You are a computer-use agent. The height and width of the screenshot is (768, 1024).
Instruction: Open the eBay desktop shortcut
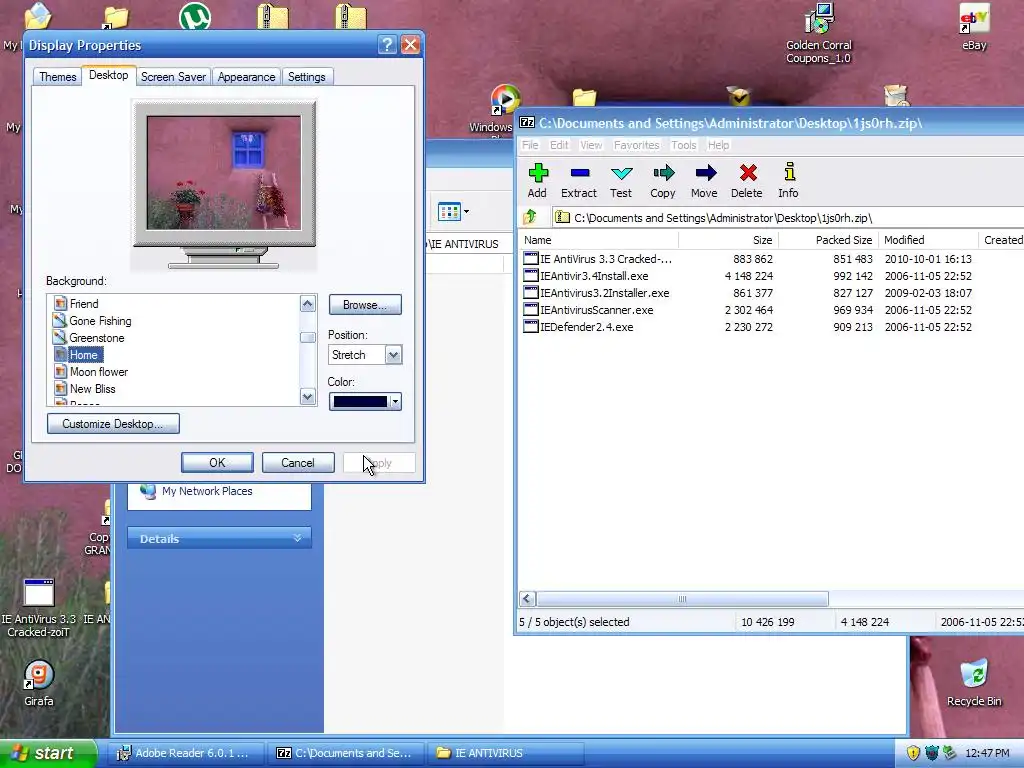(x=974, y=27)
